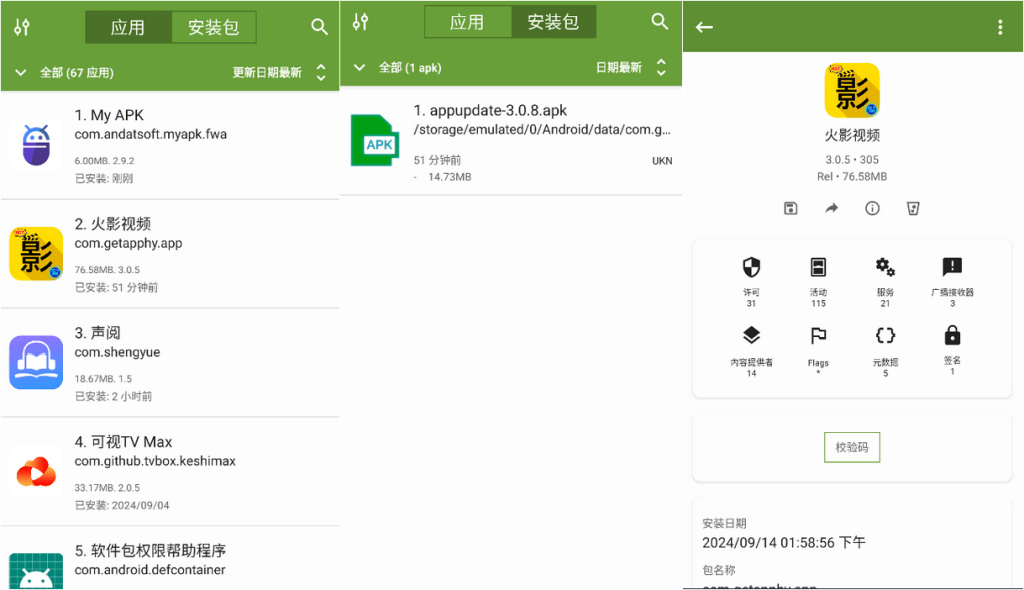
Task: Select the 安装包 tab in middle panel
Action: coord(553,22)
